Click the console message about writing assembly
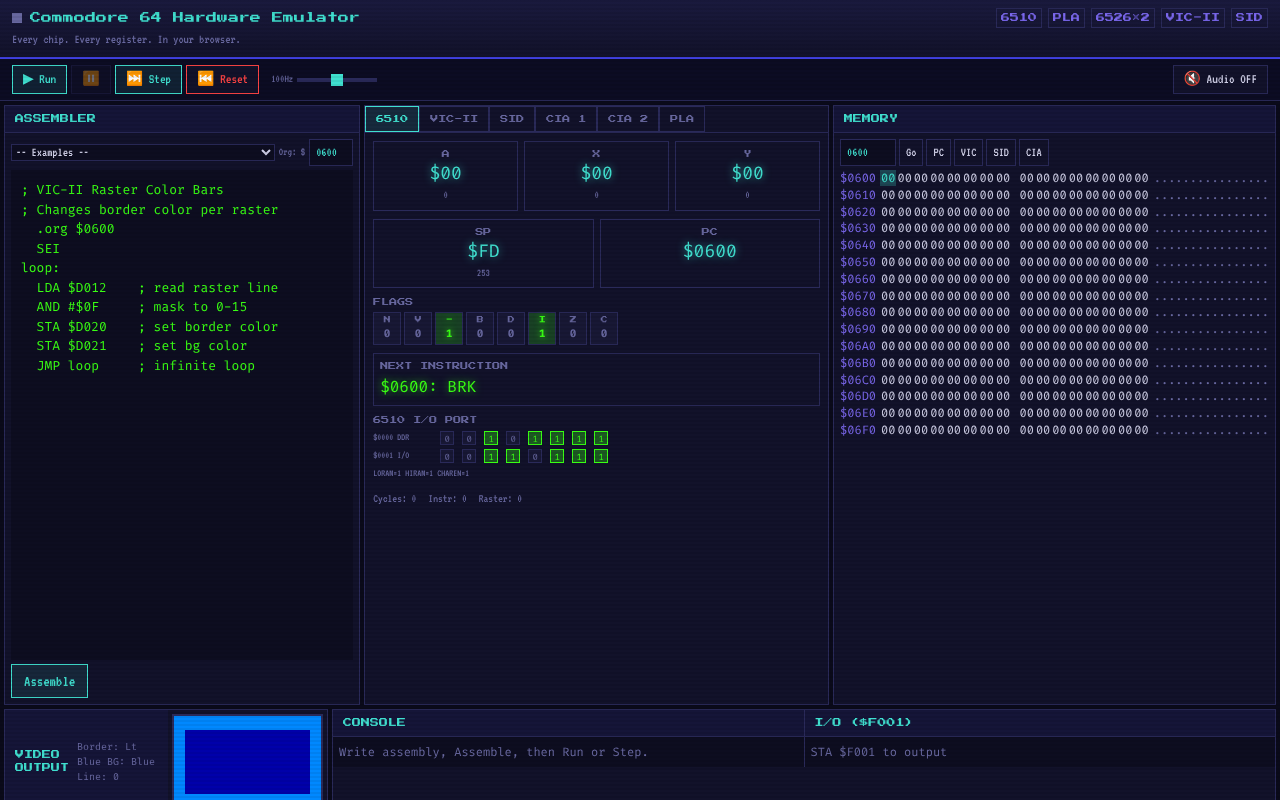 click(494, 752)
